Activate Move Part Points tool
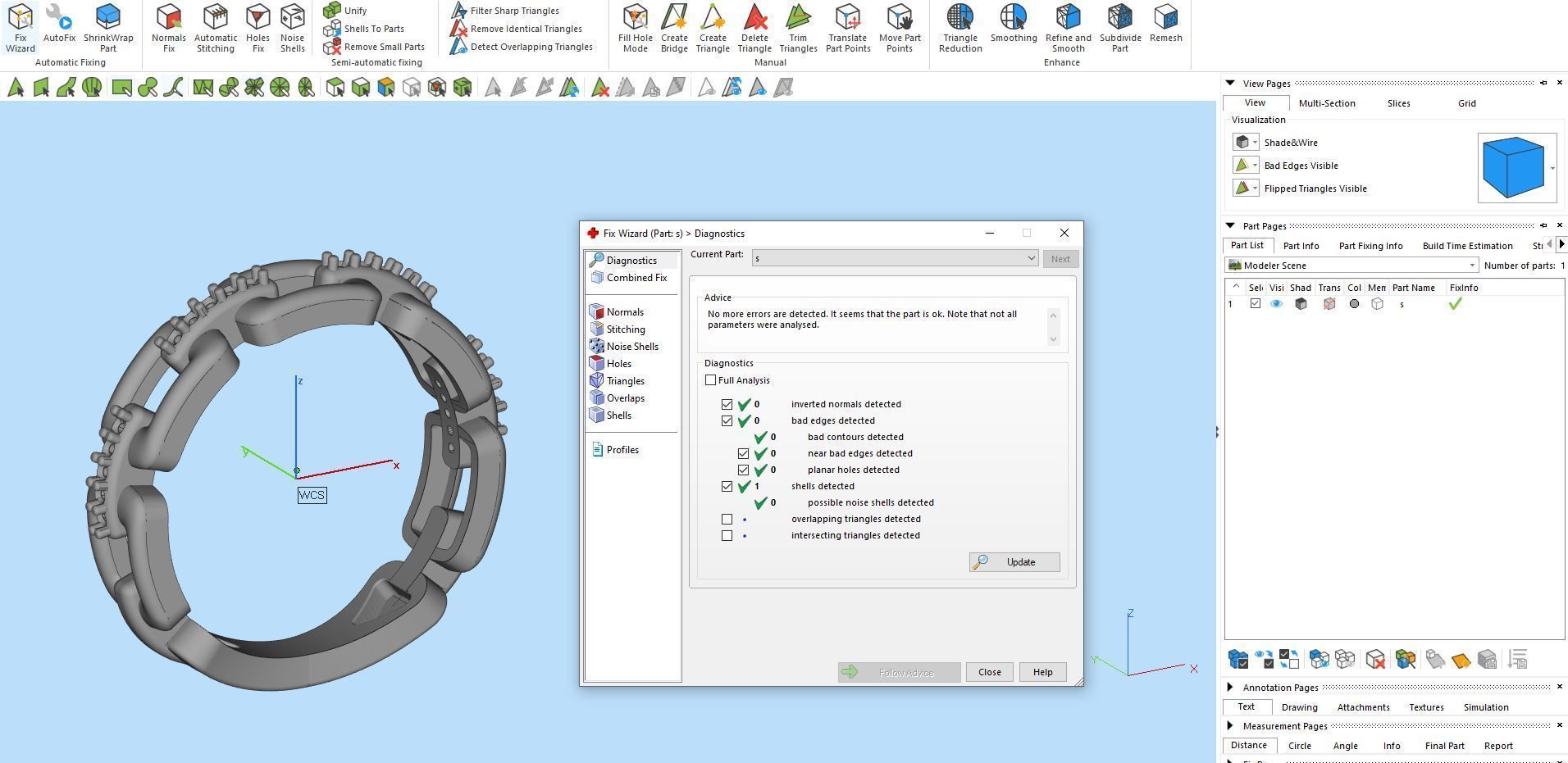This screenshot has height=763, width=1568. pyautogui.click(x=900, y=29)
